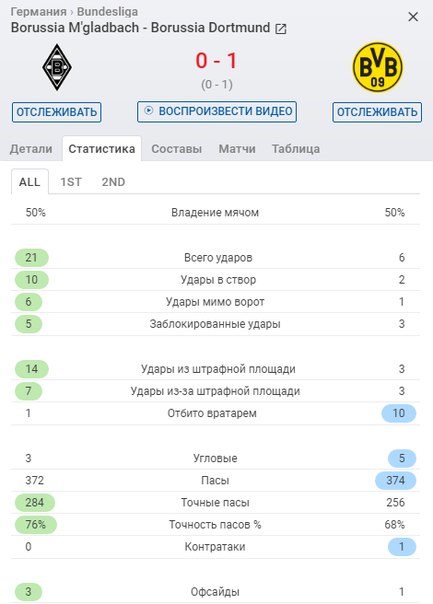Select the ALL period filter
Screen dimensions: 433x604
pyautogui.click(x=30, y=182)
